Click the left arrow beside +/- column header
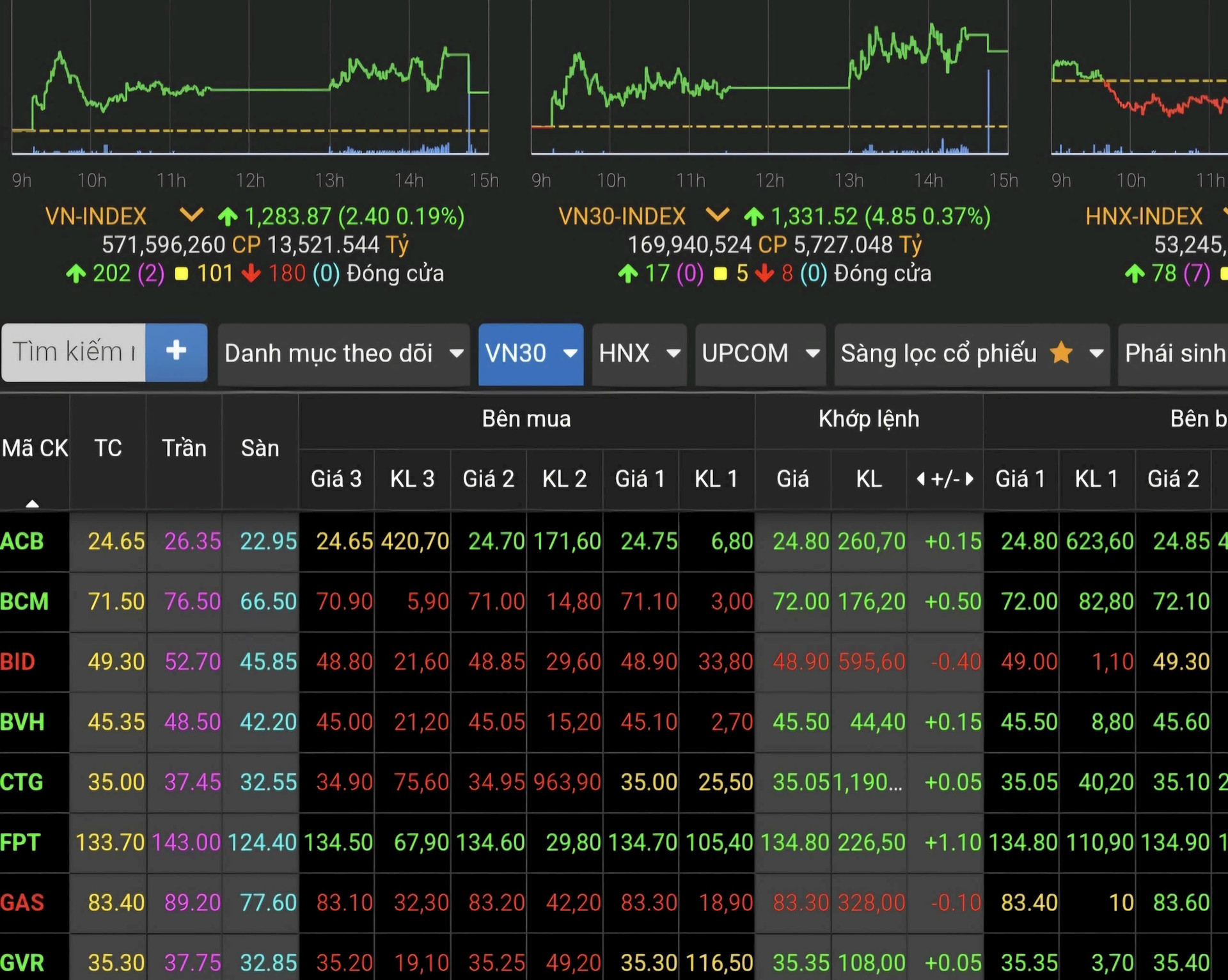Viewport: 1228px width, 980px height. point(920,478)
